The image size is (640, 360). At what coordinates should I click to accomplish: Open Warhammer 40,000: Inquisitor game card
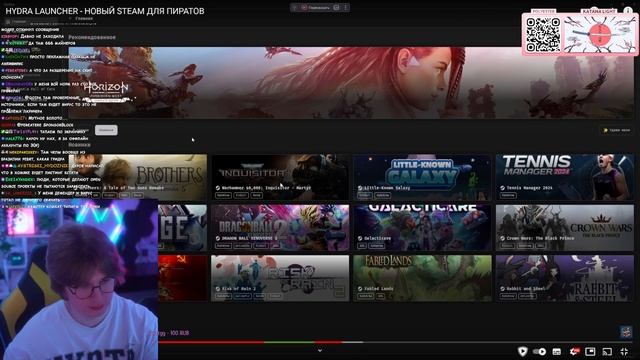(280, 177)
